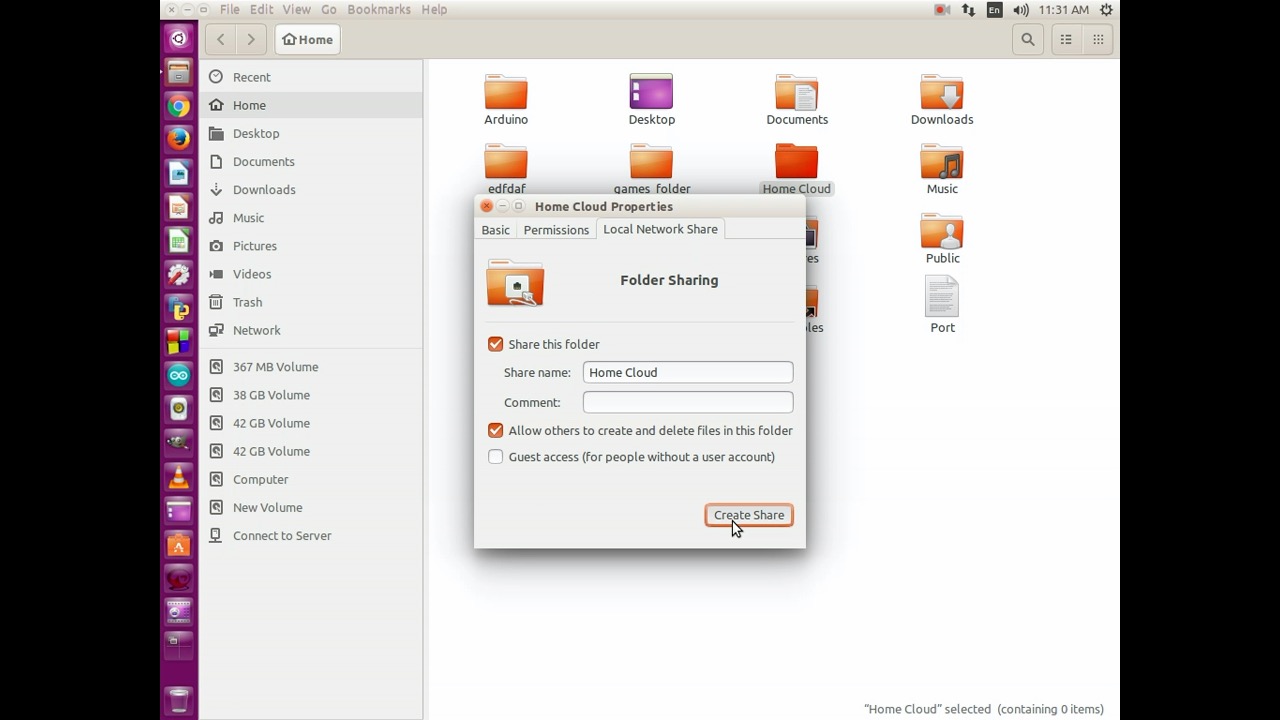Uncheck Share this folder
The image size is (1280, 720).
point(495,344)
